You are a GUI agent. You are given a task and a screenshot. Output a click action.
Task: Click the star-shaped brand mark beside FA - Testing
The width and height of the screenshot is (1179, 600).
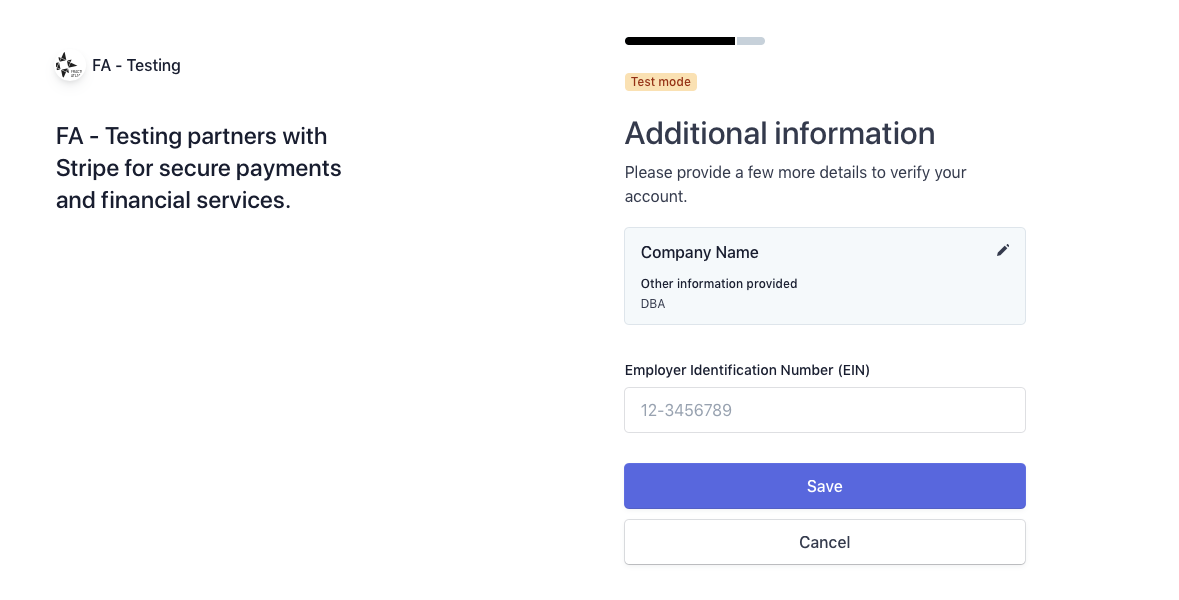tap(69, 65)
